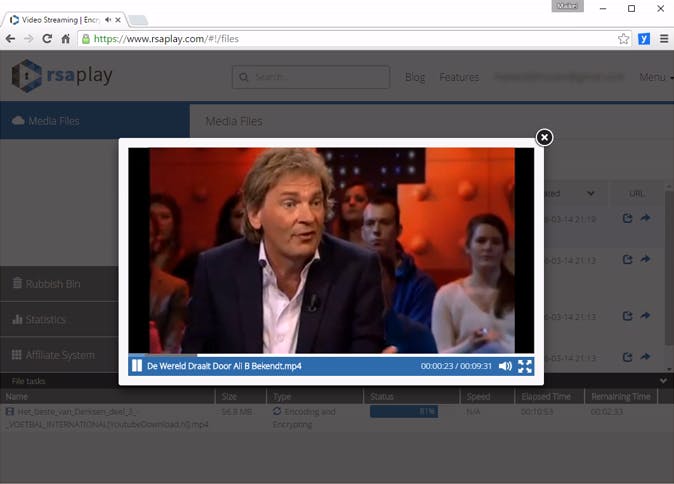Sort file tasks by Name
The image size is (674, 484).
(x=17, y=396)
